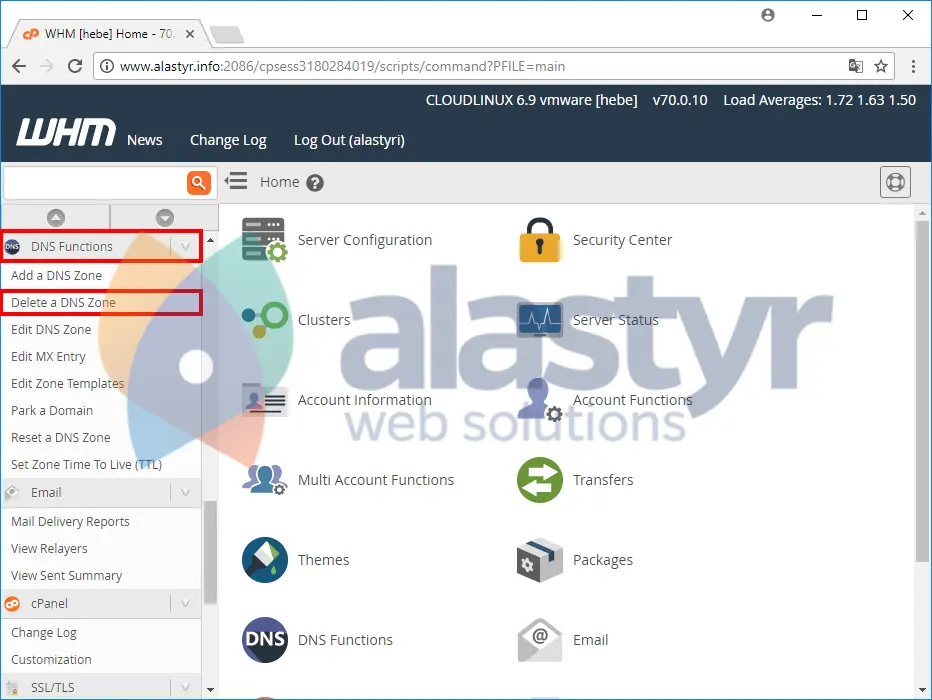Open the large DNS Functions icon
932x700 pixels.
(x=265, y=640)
